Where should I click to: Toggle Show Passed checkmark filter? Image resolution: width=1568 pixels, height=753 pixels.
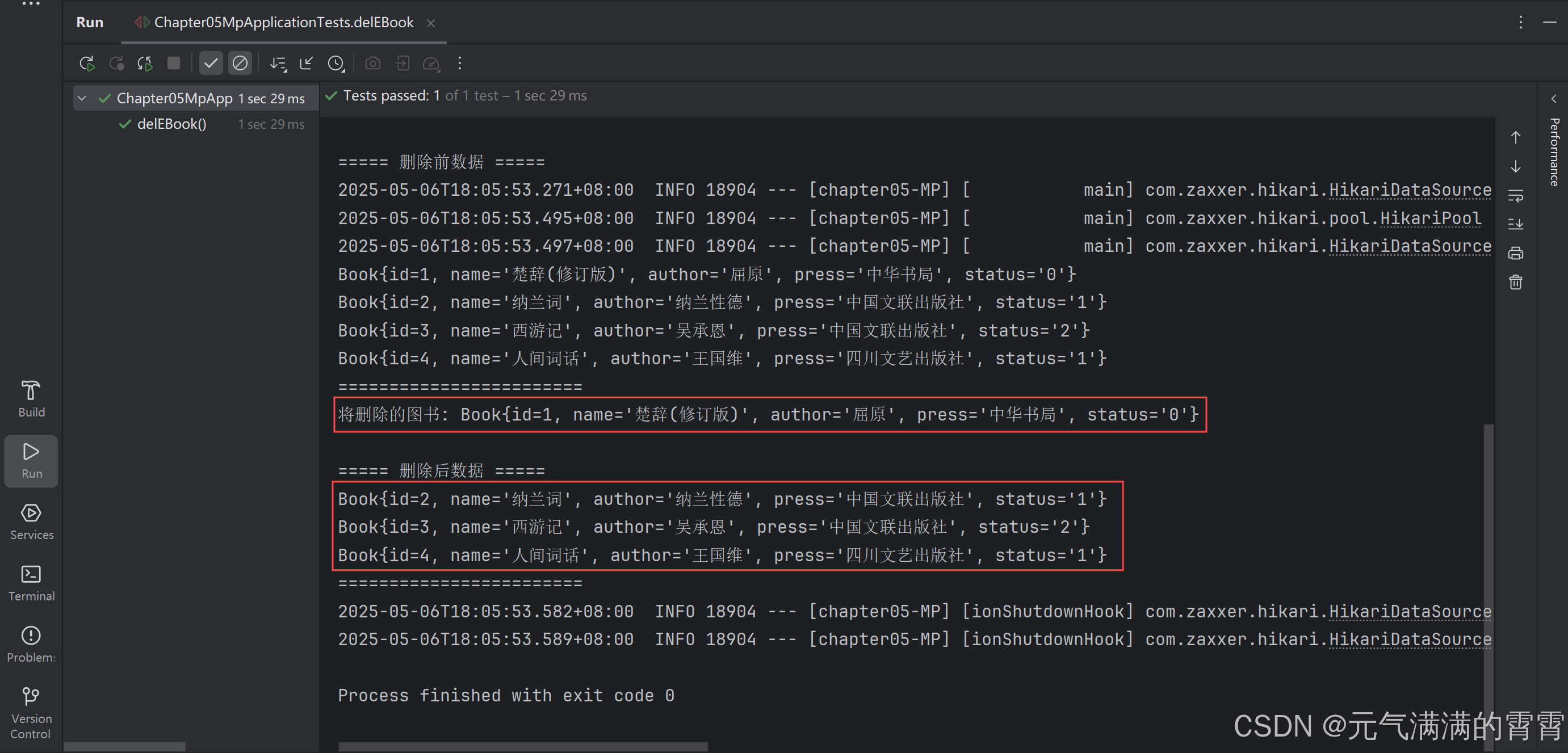click(x=211, y=63)
